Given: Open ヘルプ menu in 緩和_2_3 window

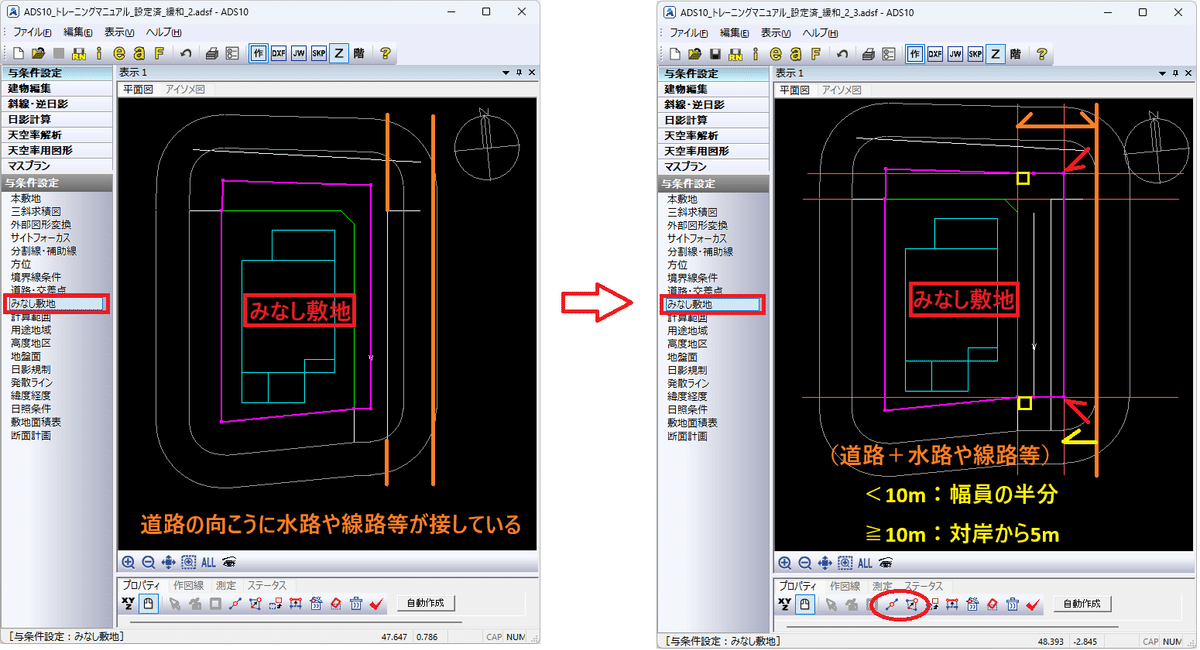Looking at the screenshot, I should [x=820, y=32].
